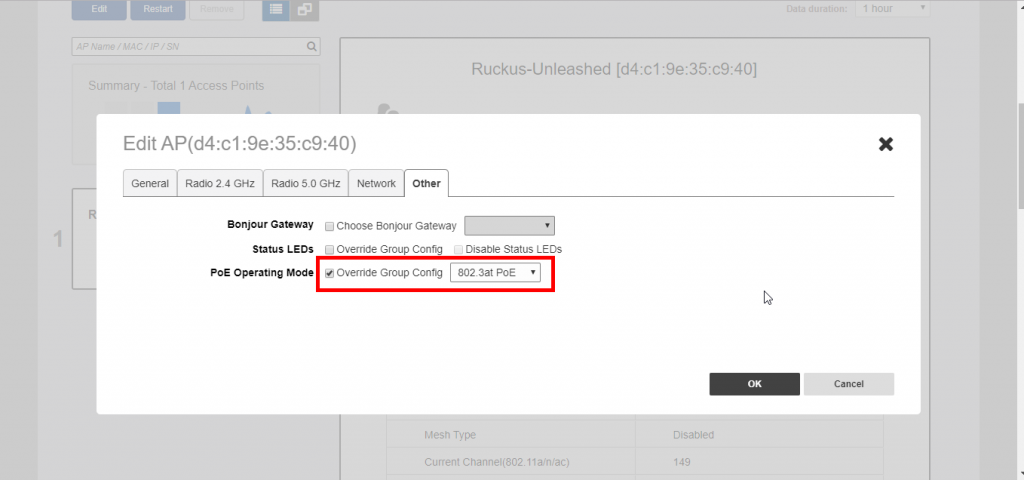Switch to the tiled windows view icon
The width and height of the screenshot is (1024, 480).
(x=304, y=10)
